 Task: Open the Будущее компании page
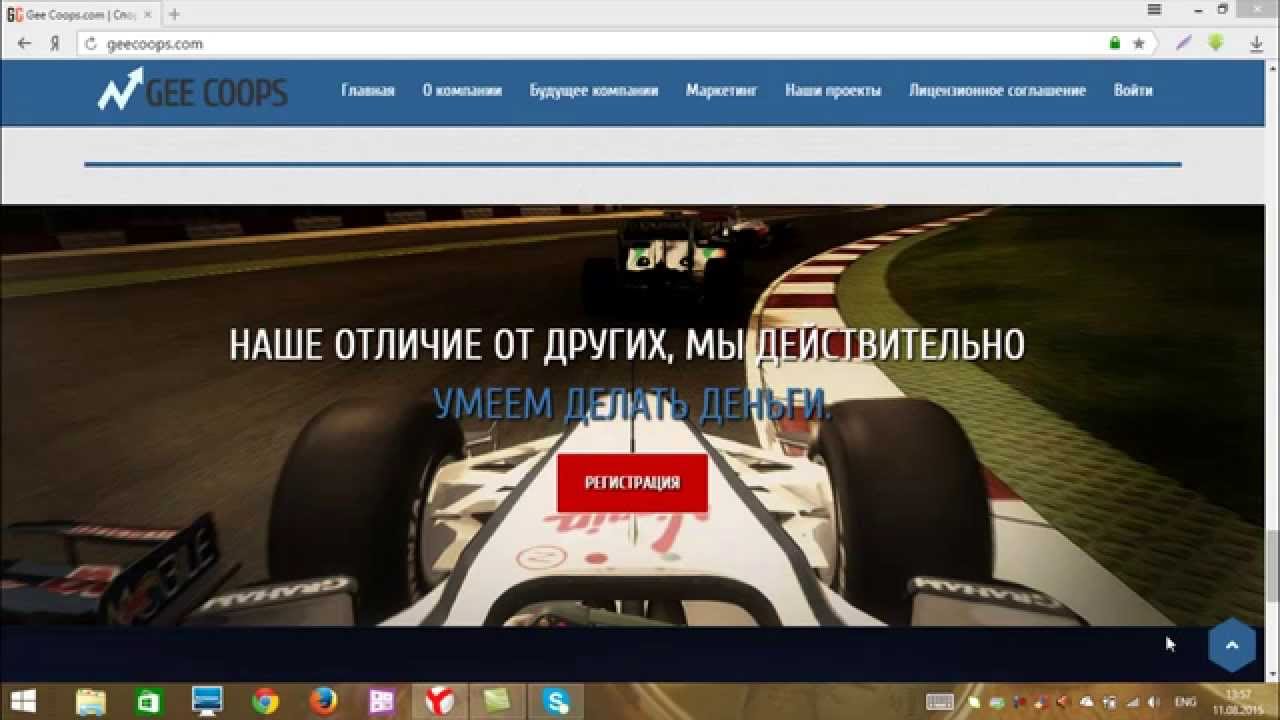tap(594, 90)
